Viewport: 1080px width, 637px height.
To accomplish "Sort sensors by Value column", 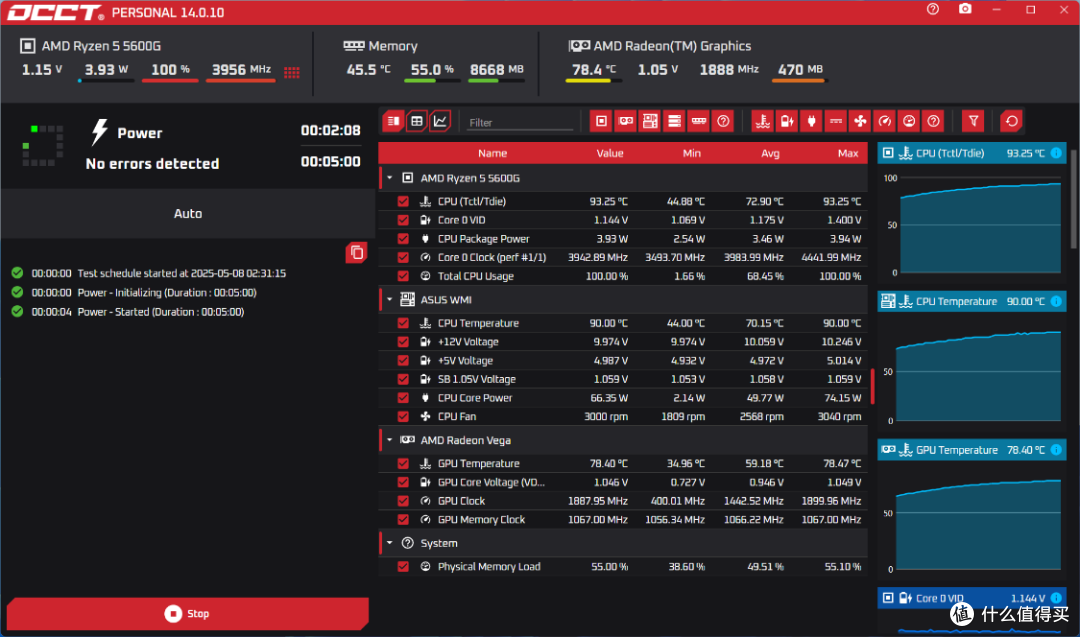I will click(610, 153).
